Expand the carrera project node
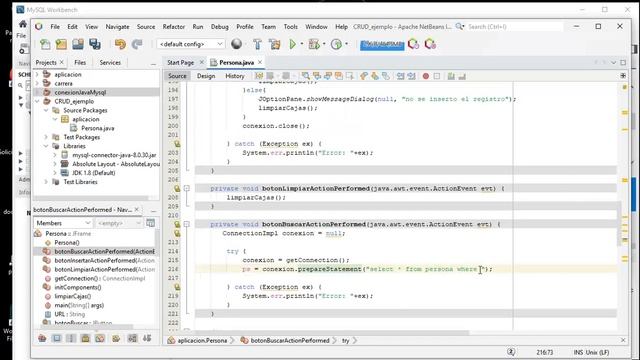Viewport: 640px width, 360px height. (x=37, y=83)
